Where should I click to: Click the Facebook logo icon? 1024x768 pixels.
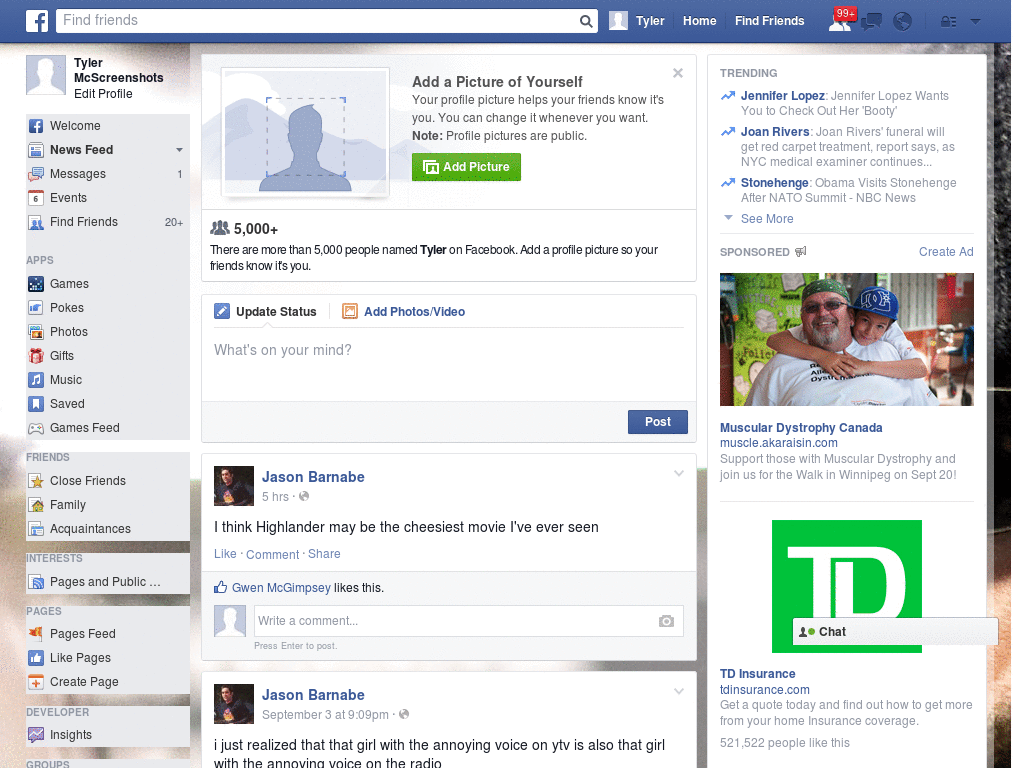click(x=36, y=20)
